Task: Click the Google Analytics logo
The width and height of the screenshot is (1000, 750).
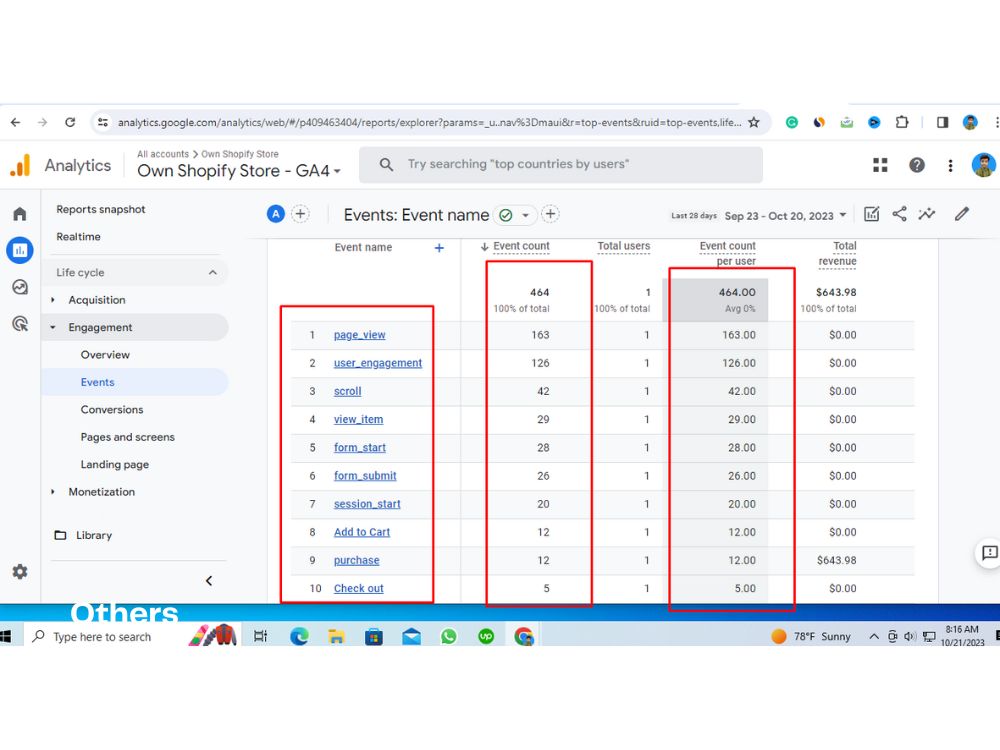Action: [20, 166]
